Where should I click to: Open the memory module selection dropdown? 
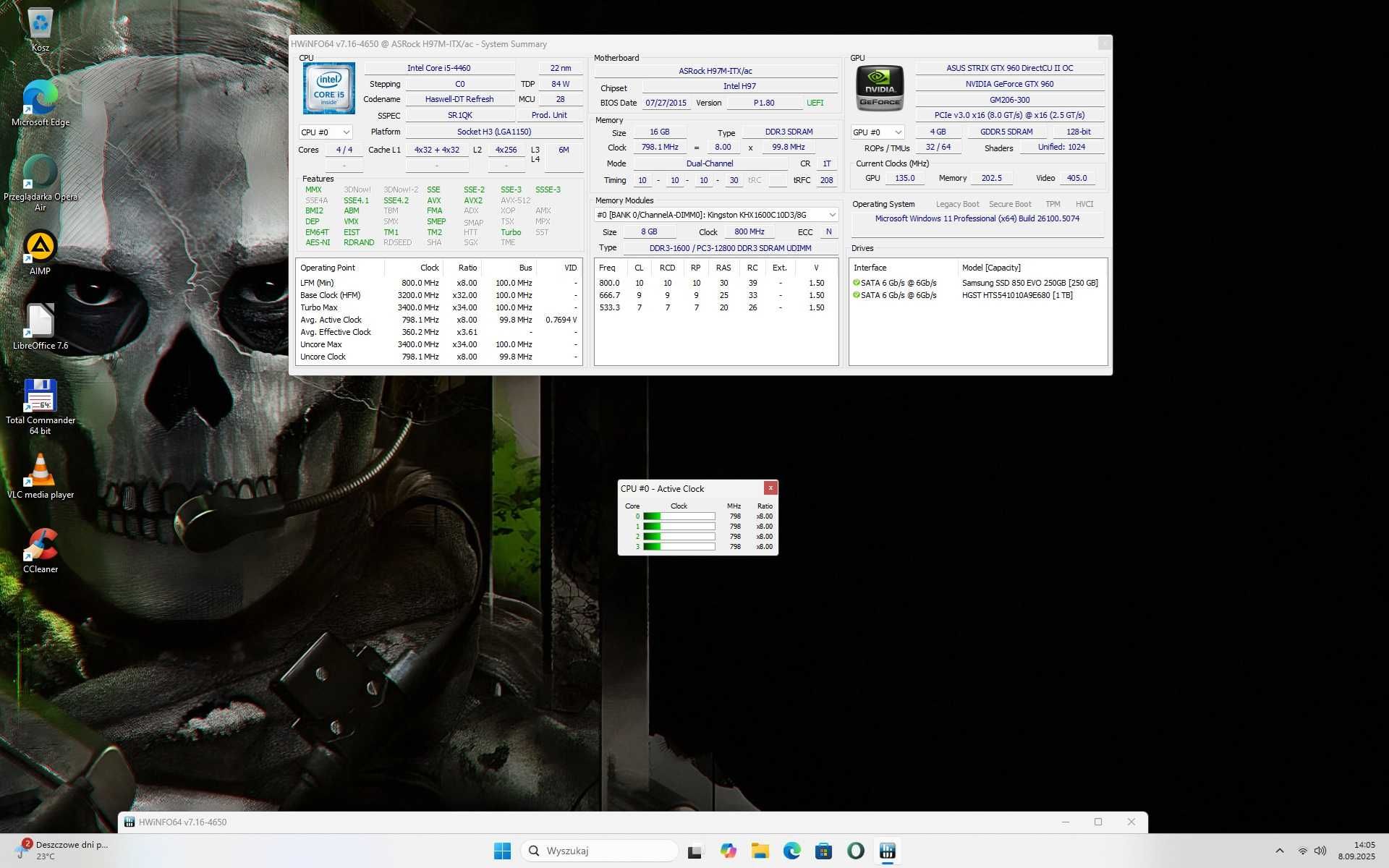716,215
